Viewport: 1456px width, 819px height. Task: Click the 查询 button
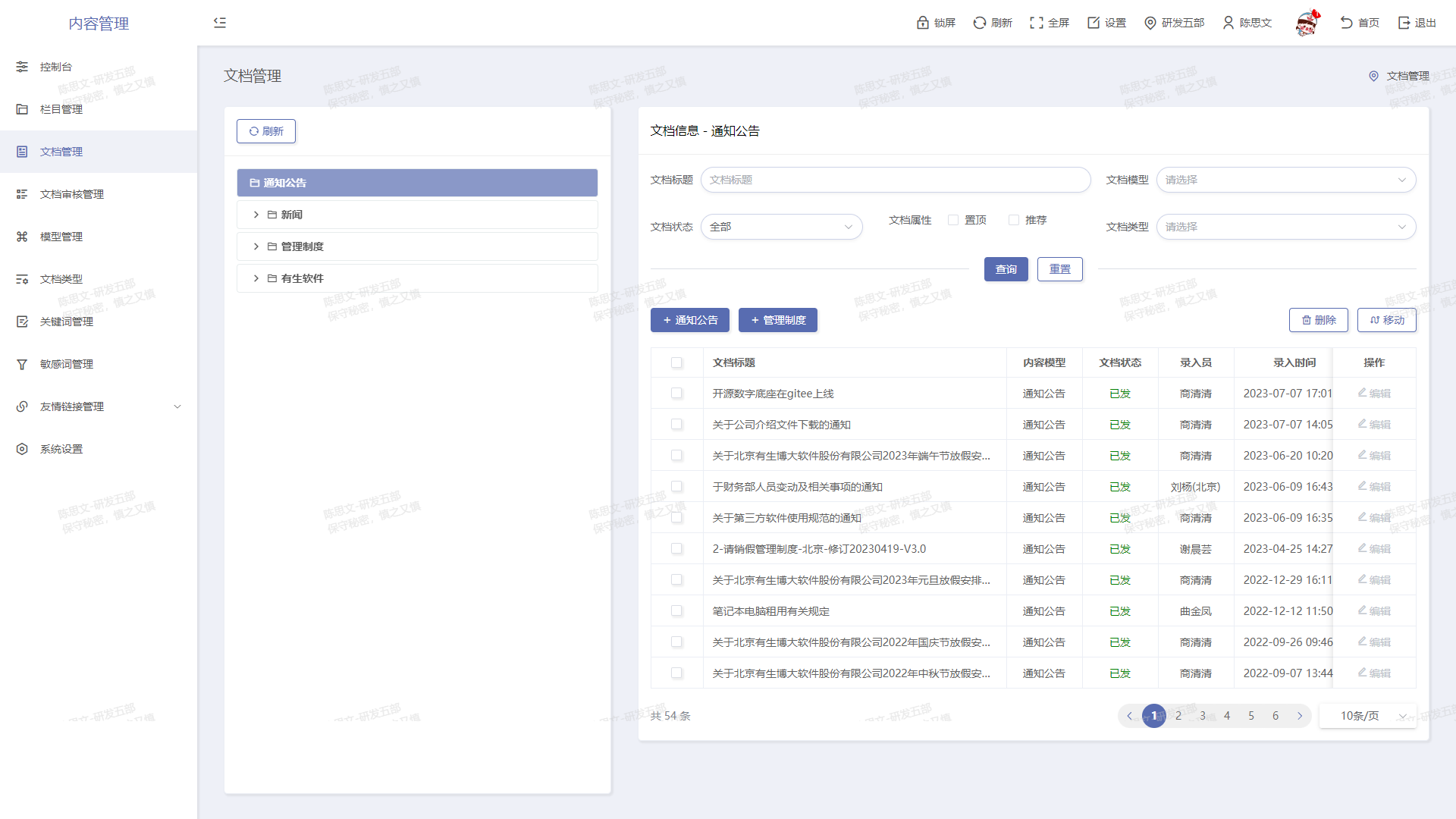coord(1006,269)
